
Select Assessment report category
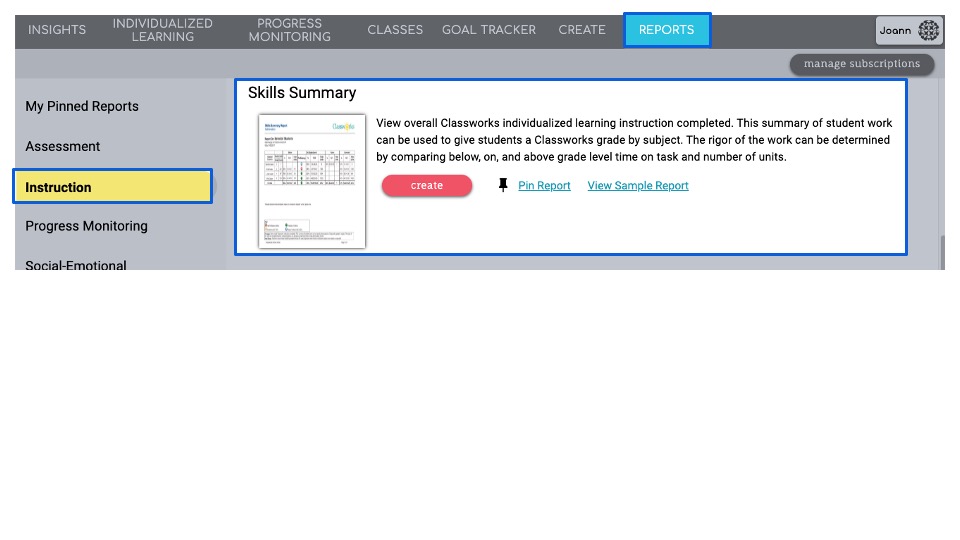pyautogui.click(x=62, y=146)
